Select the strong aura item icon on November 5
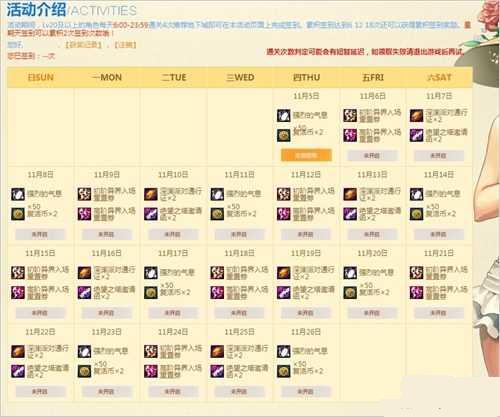This screenshot has height=417, width=500. [x=284, y=116]
